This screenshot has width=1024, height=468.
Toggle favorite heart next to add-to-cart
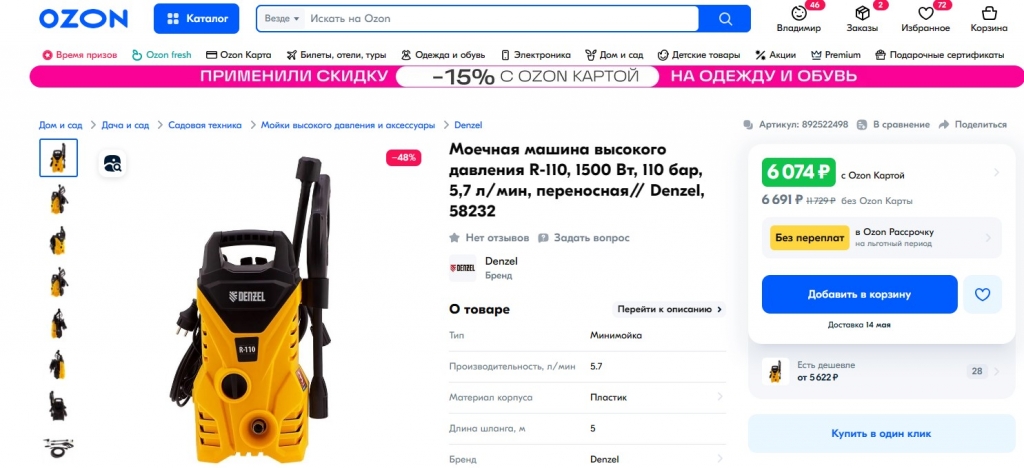pyautogui.click(x=982, y=294)
